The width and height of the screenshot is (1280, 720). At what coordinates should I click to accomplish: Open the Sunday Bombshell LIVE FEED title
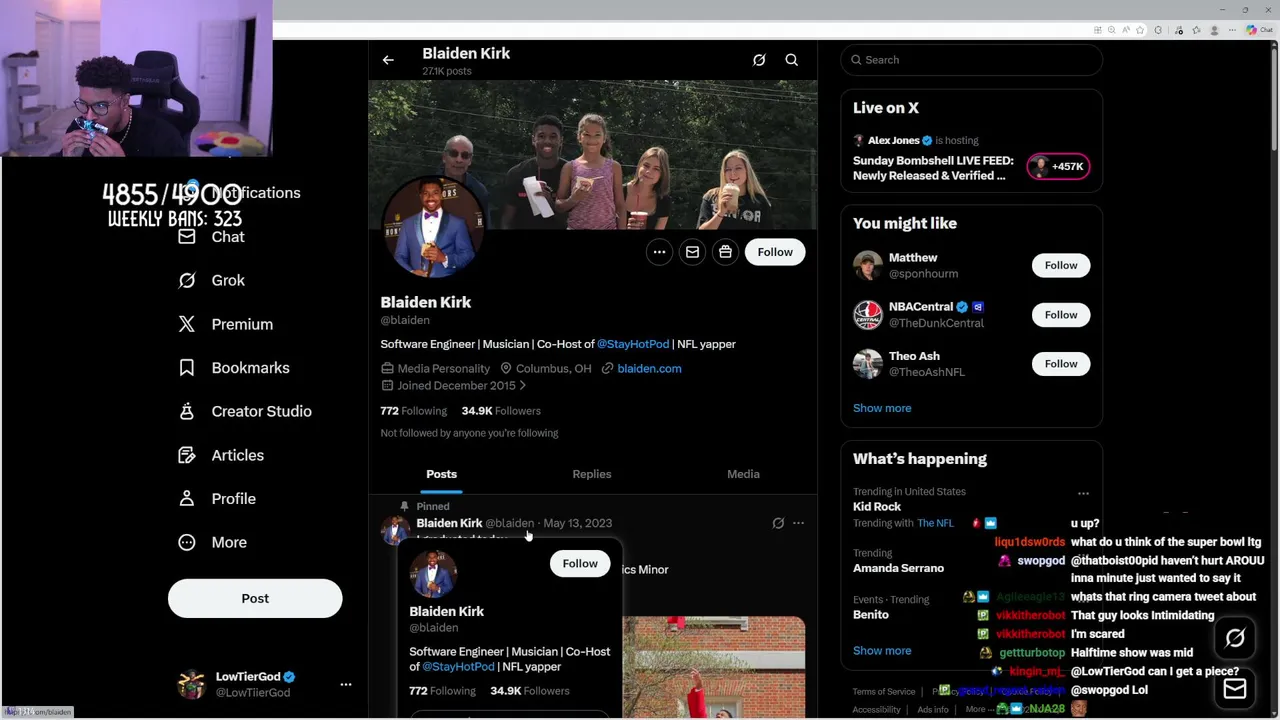point(933,168)
